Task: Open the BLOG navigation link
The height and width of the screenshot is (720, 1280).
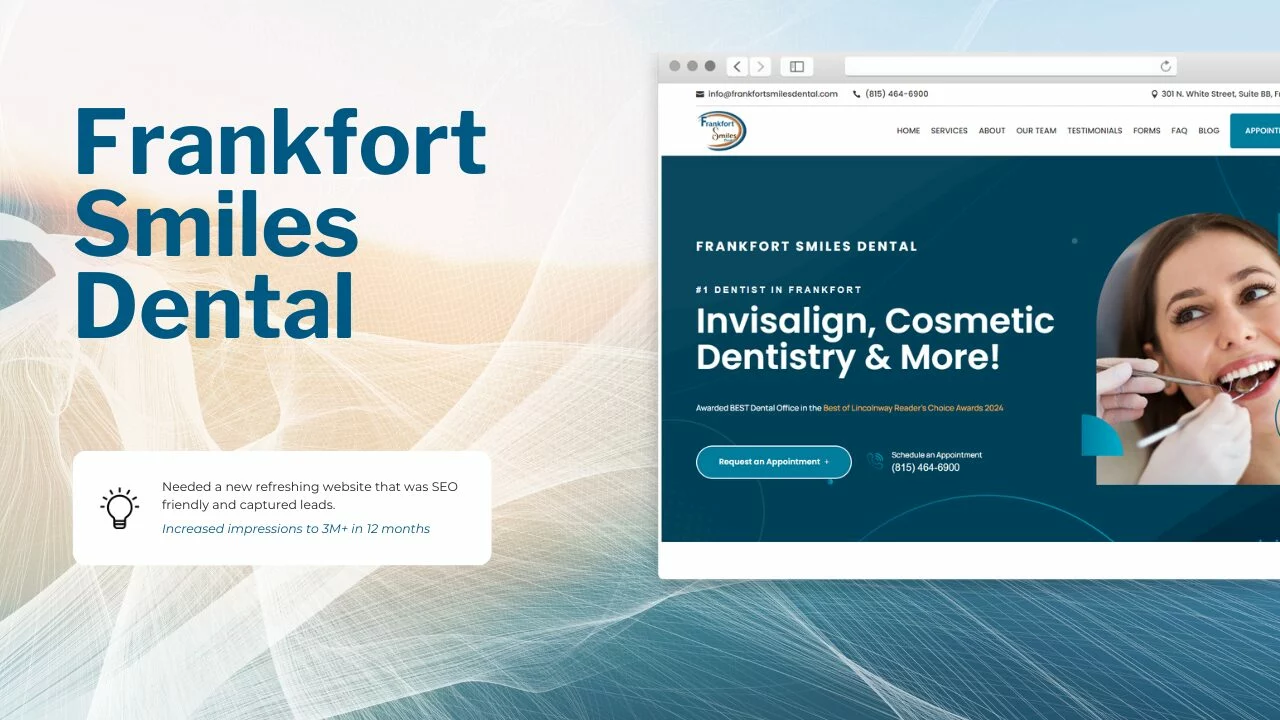Action: 1208,131
